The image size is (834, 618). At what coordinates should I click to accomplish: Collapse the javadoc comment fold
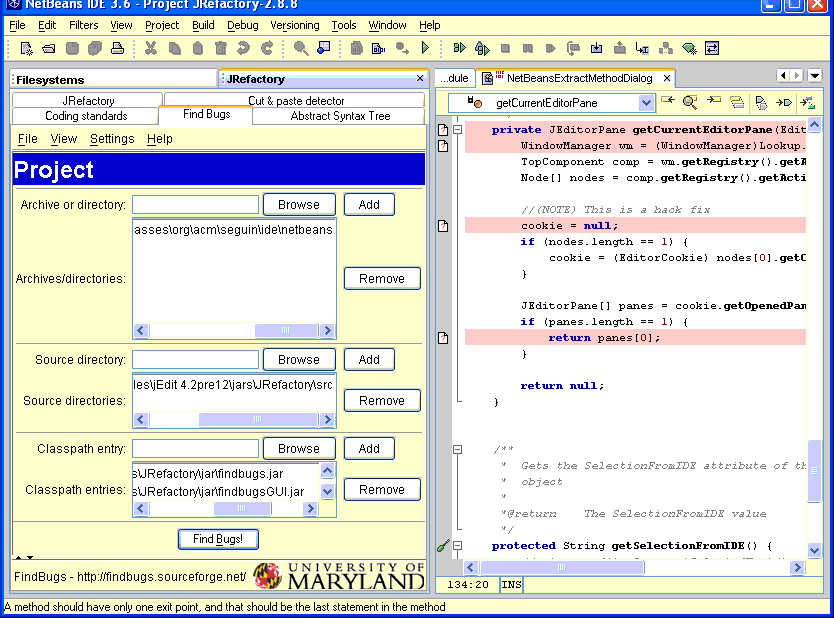[x=457, y=449]
